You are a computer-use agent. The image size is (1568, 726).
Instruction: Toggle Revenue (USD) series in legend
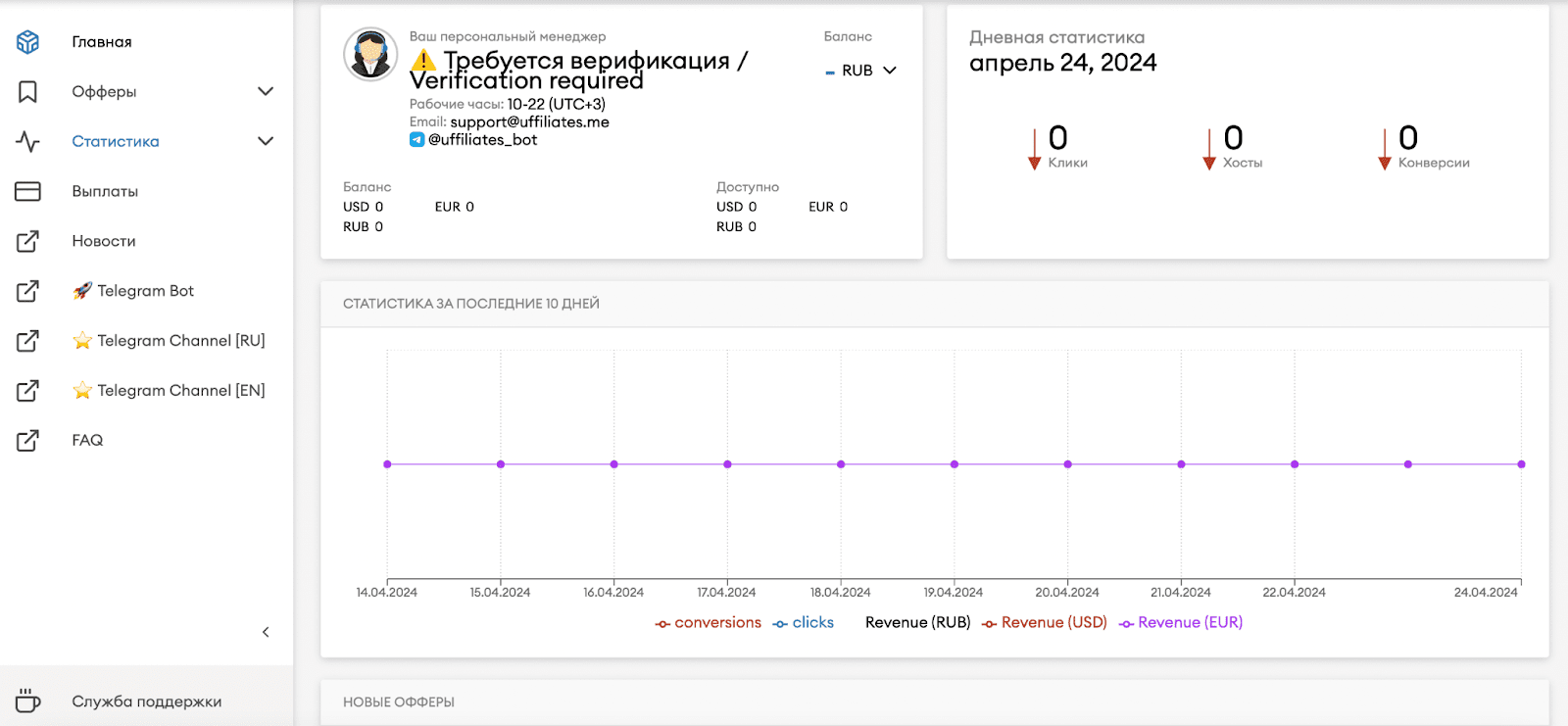1045,622
